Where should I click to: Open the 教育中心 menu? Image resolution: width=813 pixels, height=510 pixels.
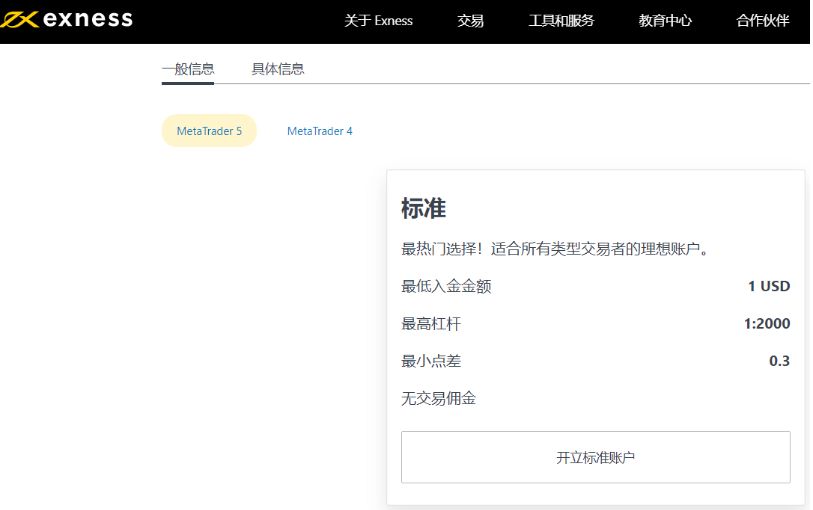665,21
